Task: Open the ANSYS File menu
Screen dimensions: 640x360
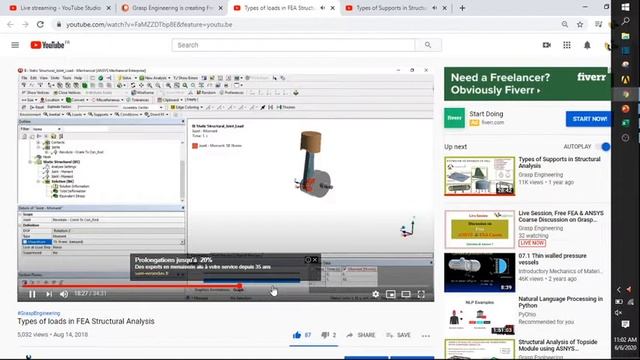Action: click(x=24, y=78)
